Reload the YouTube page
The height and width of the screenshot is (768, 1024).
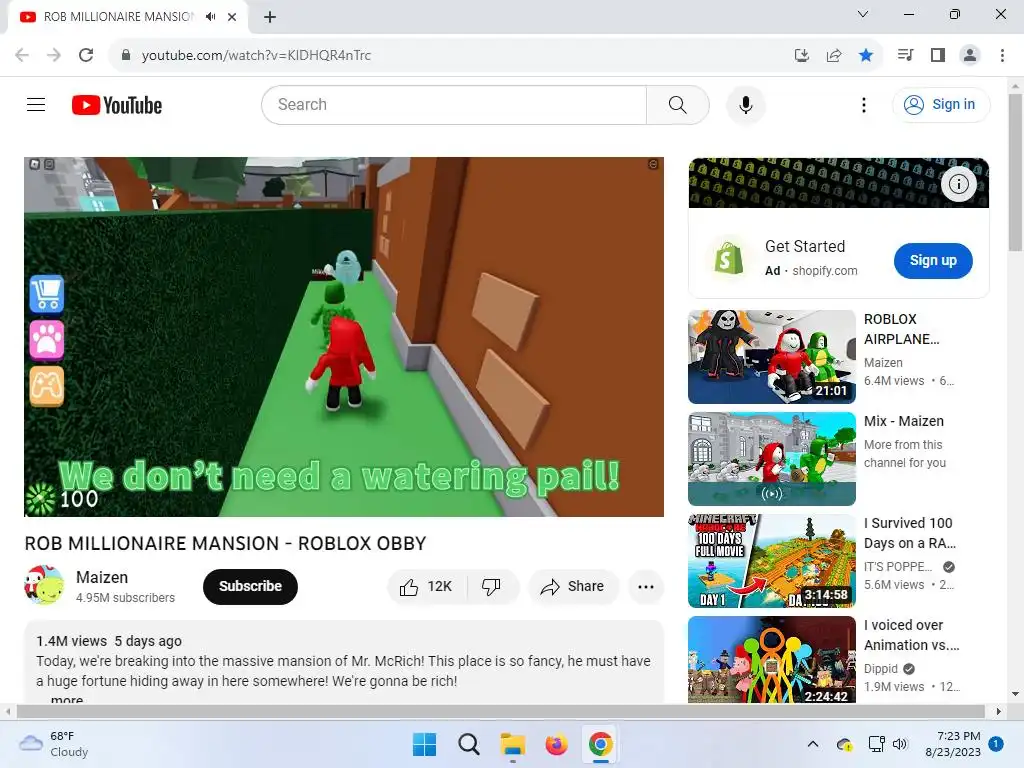point(86,55)
